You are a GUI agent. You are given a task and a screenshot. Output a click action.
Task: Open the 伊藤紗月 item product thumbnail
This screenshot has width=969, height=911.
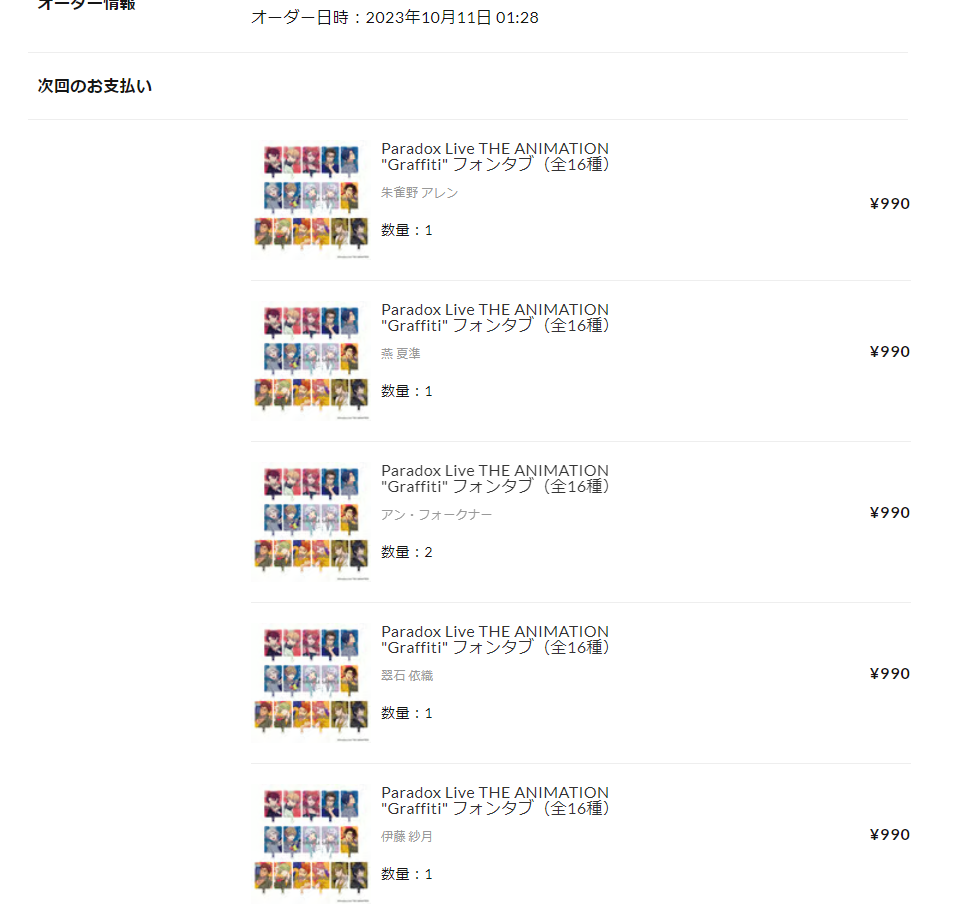[x=311, y=844]
